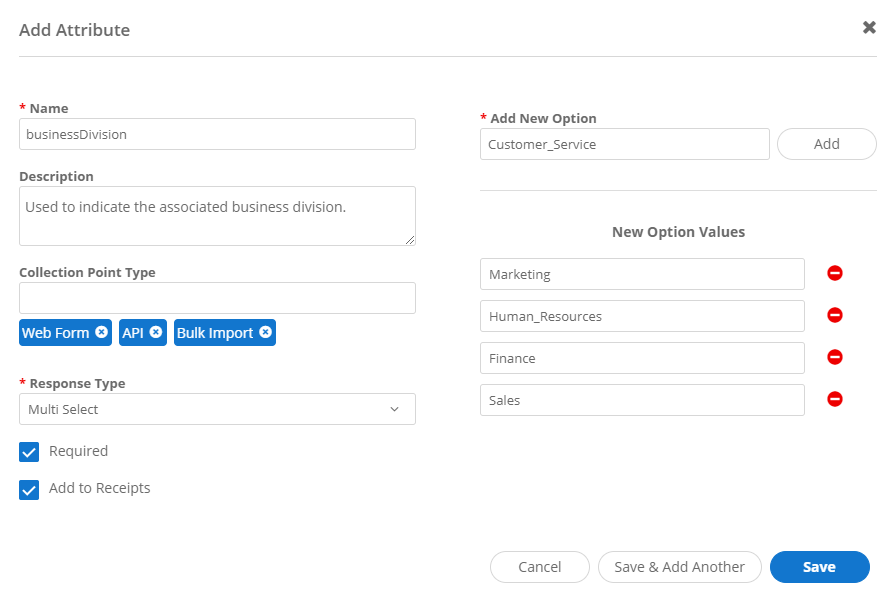895x603 pixels.
Task: Remove the Human_Resources option value
Action: tap(835, 315)
